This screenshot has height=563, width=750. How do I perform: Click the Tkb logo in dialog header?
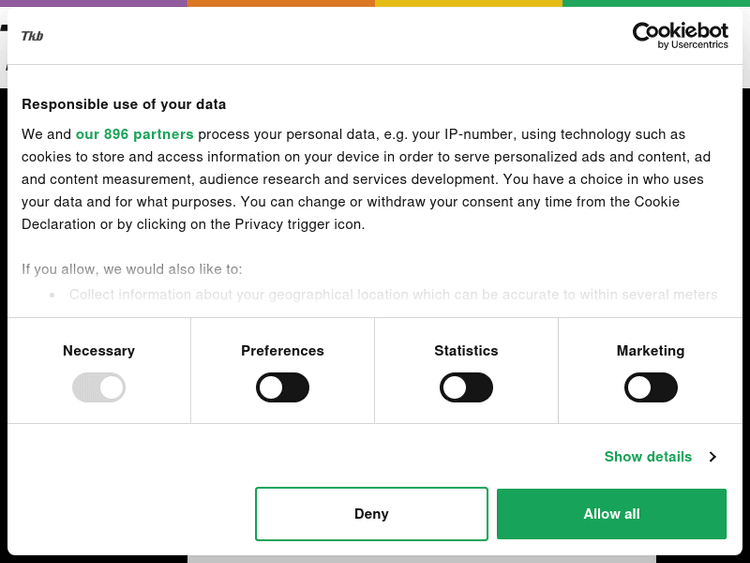[x=32, y=36]
